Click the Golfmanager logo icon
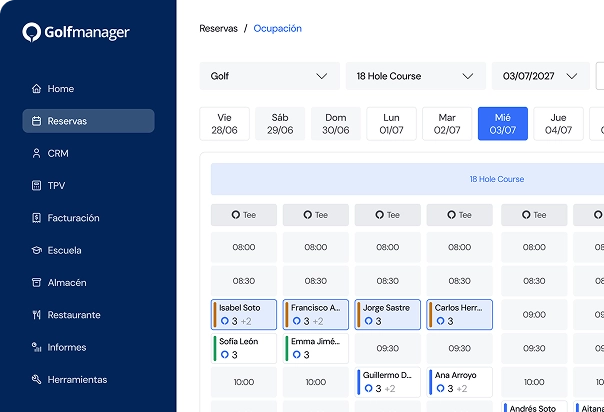The width and height of the screenshot is (604, 412). 32,32
